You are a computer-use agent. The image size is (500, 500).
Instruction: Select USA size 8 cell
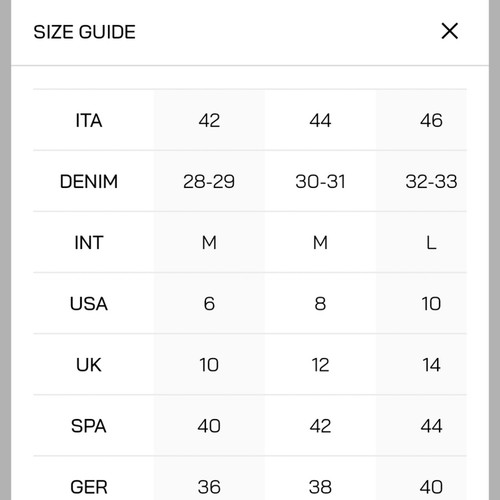pyautogui.click(x=320, y=304)
